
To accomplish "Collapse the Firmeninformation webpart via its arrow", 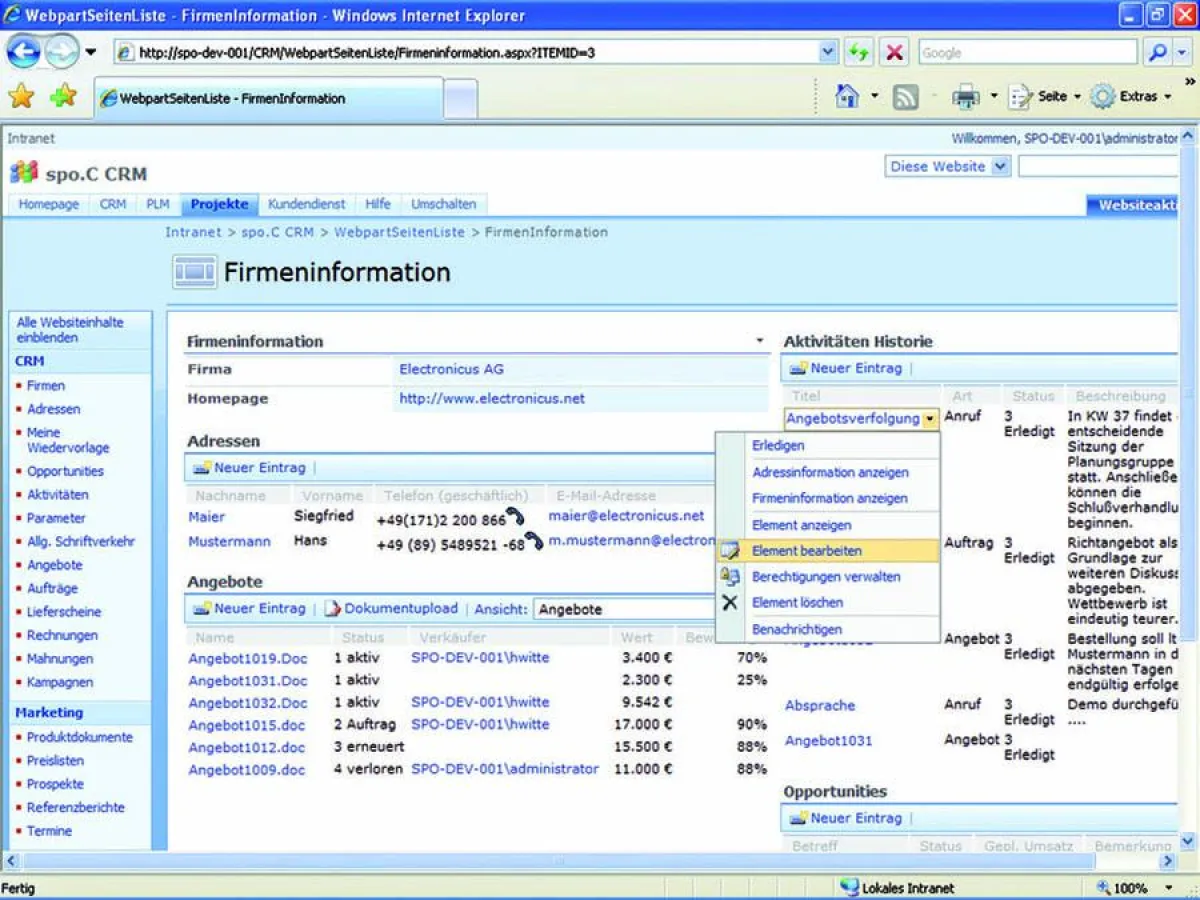I will pyautogui.click(x=758, y=340).
